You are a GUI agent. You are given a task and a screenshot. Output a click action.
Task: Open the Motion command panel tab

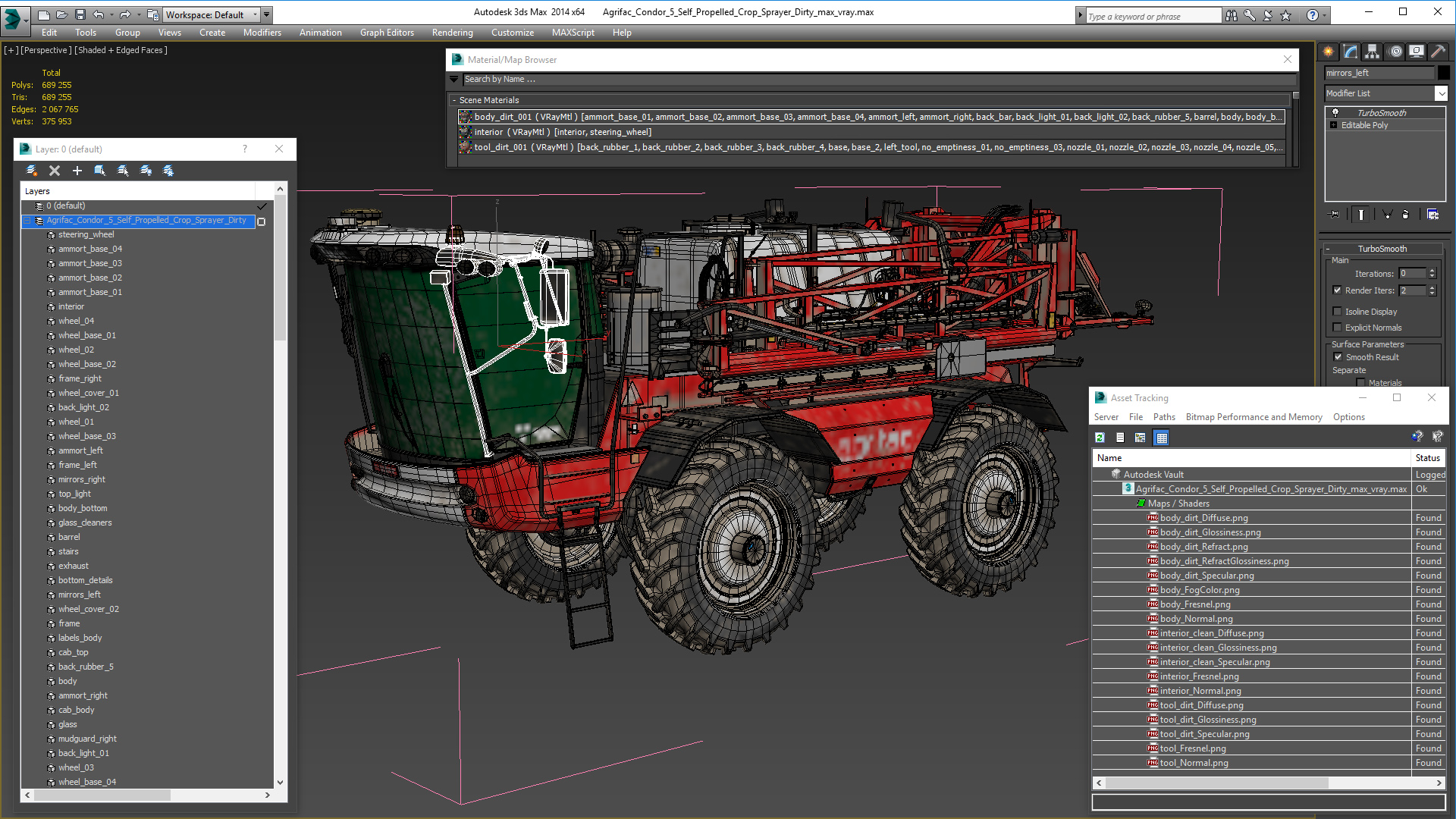coord(1395,52)
